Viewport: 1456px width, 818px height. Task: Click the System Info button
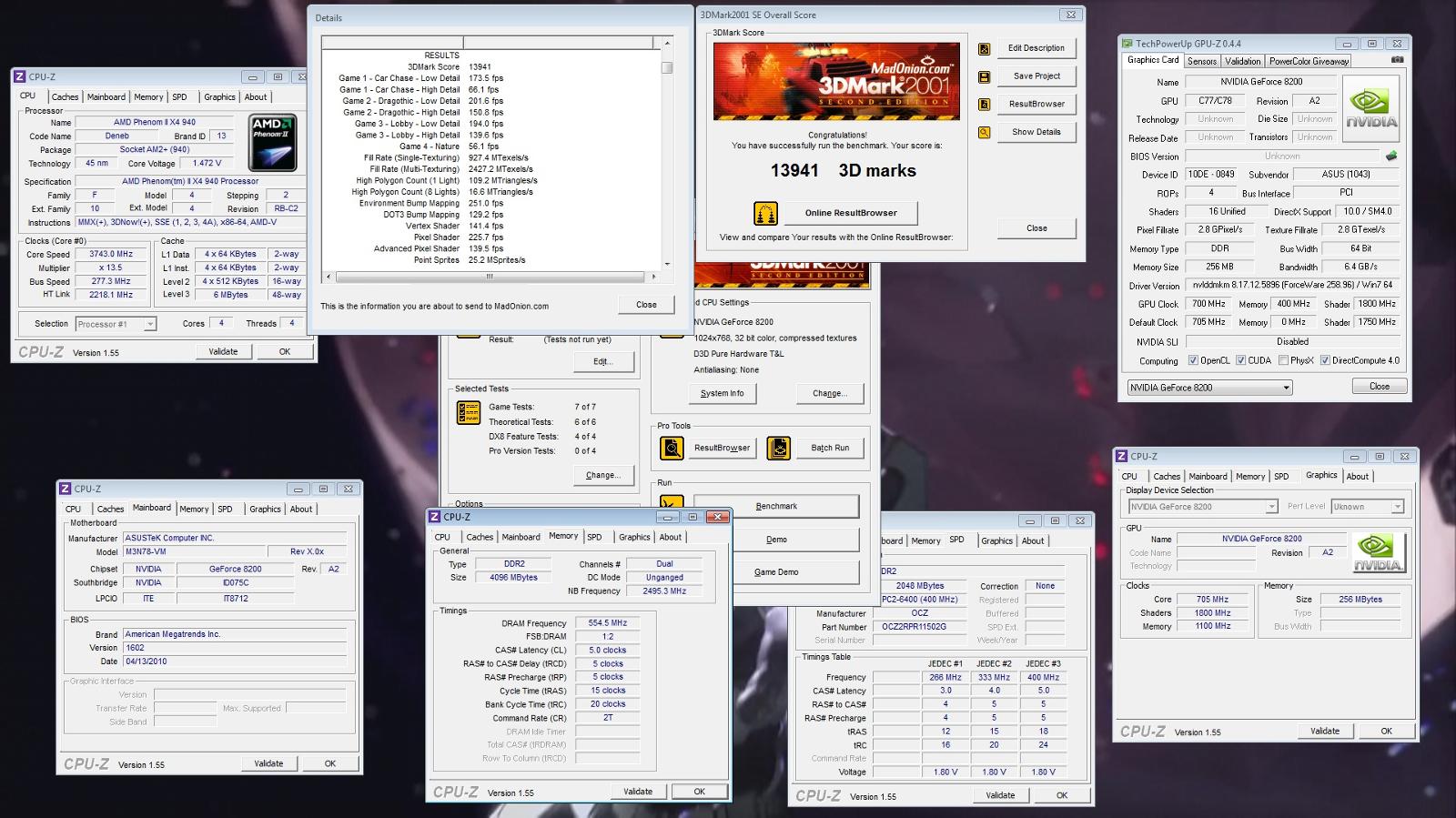point(722,394)
